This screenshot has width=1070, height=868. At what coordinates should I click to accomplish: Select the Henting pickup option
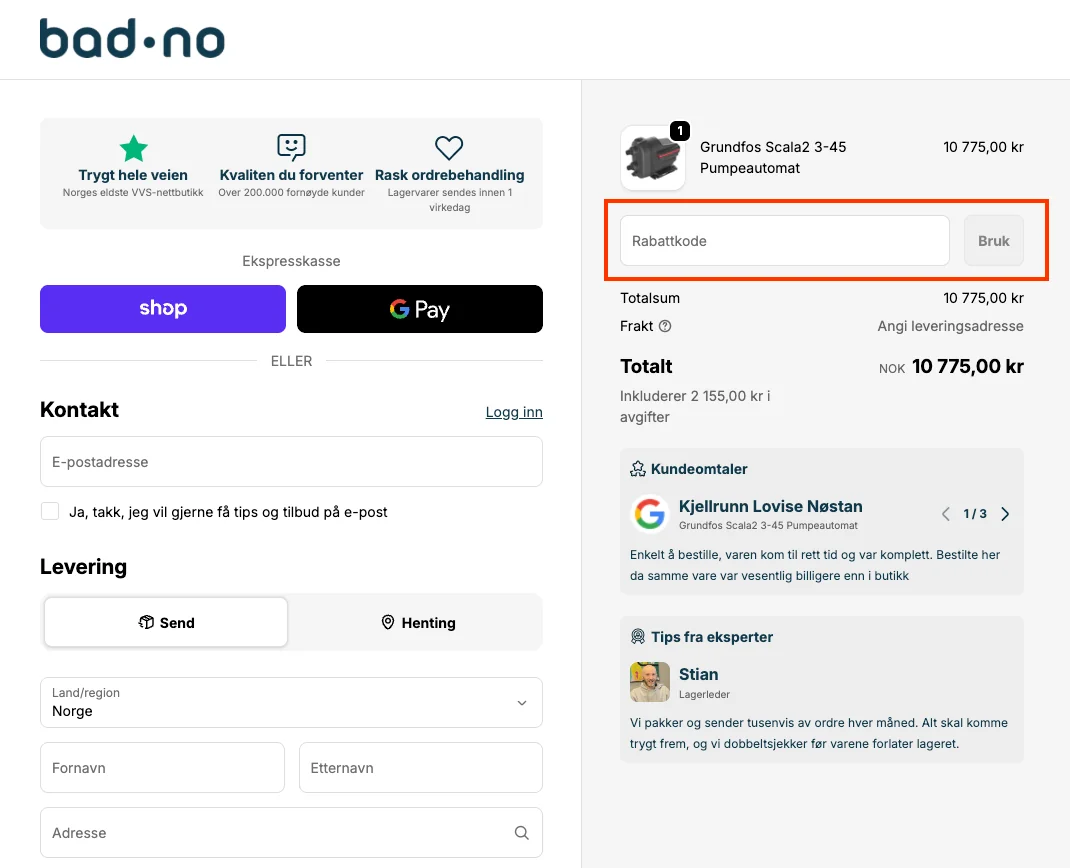coord(418,622)
